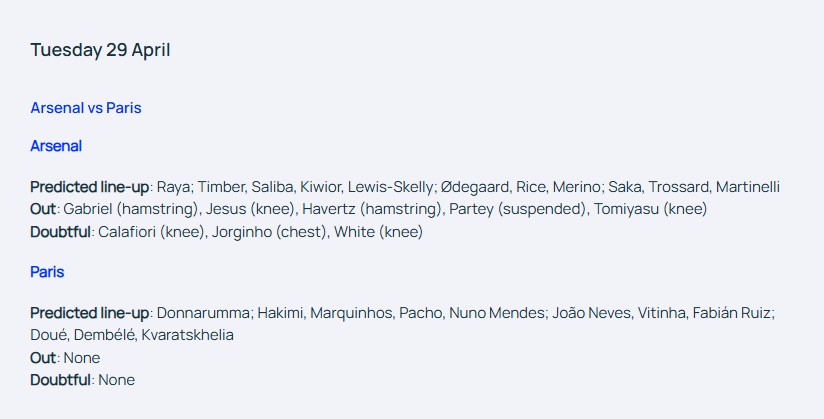Click the standalone Arsenal team heading link

click(x=56, y=146)
